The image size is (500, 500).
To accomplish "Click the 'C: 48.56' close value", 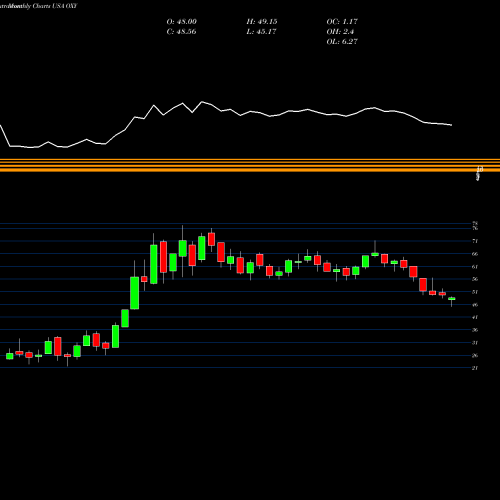I will pos(181,32).
